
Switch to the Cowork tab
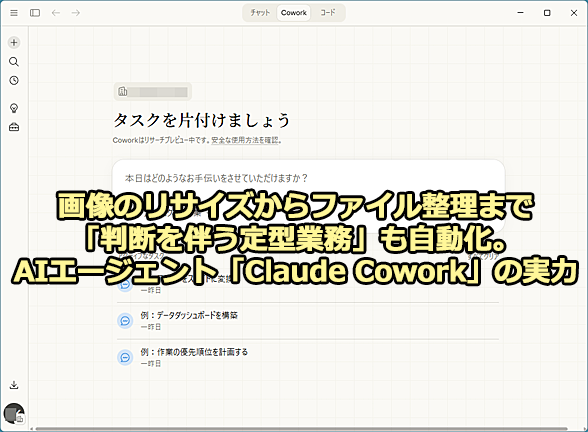(294, 13)
